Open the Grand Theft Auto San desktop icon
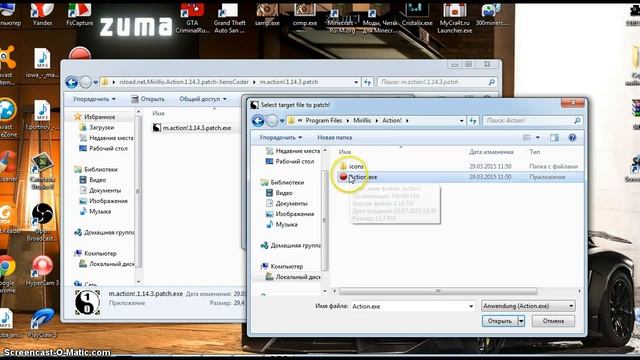The height and width of the screenshot is (360, 640). 229,17
